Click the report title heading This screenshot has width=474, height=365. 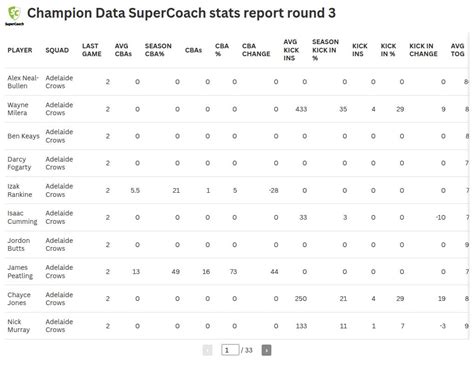tap(181, 13)
